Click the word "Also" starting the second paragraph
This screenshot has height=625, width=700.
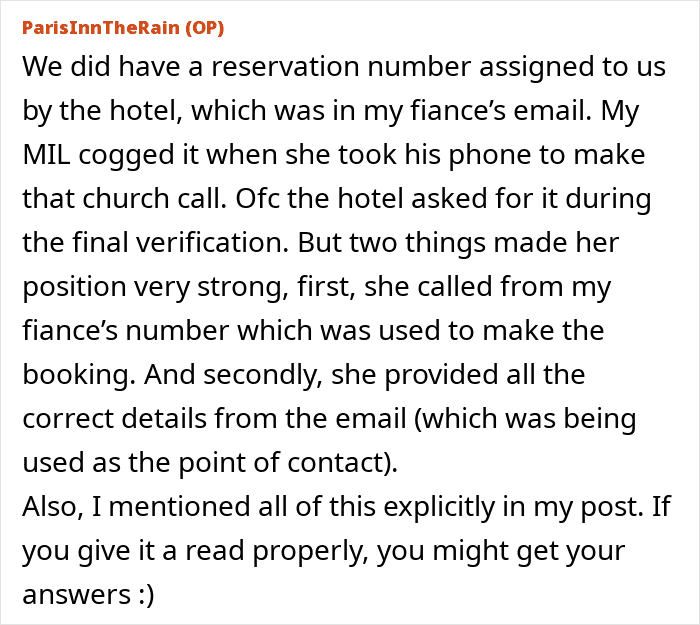pos(53,507)
